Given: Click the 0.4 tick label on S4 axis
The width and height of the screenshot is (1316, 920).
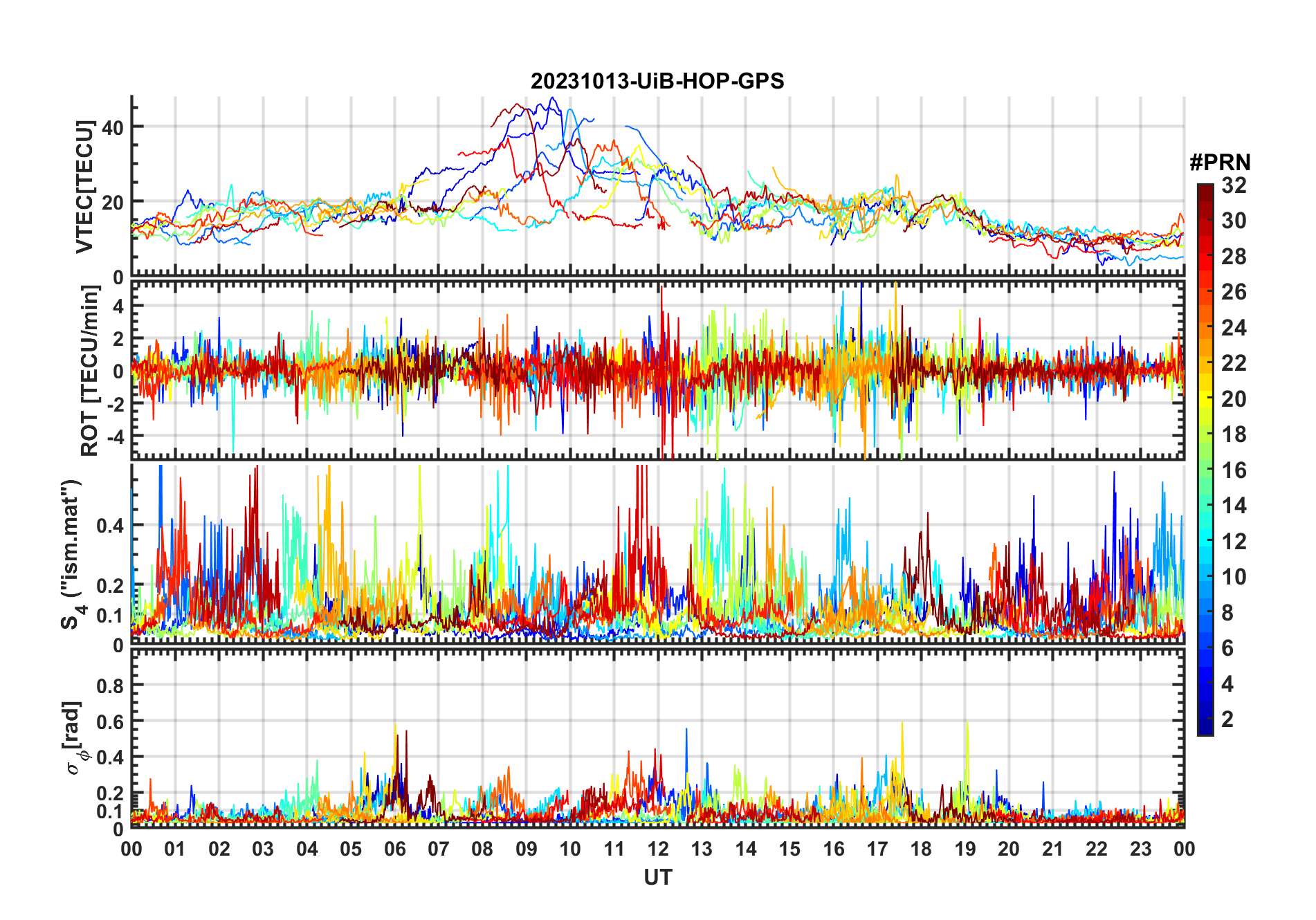Looking at the screenshot, I should pyautogui.click(x=110, y=525).
